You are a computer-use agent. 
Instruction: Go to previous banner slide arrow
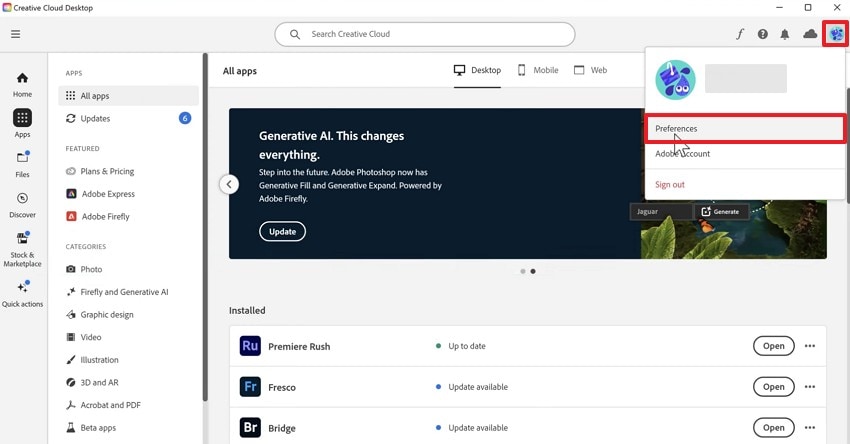click(229, 184)
